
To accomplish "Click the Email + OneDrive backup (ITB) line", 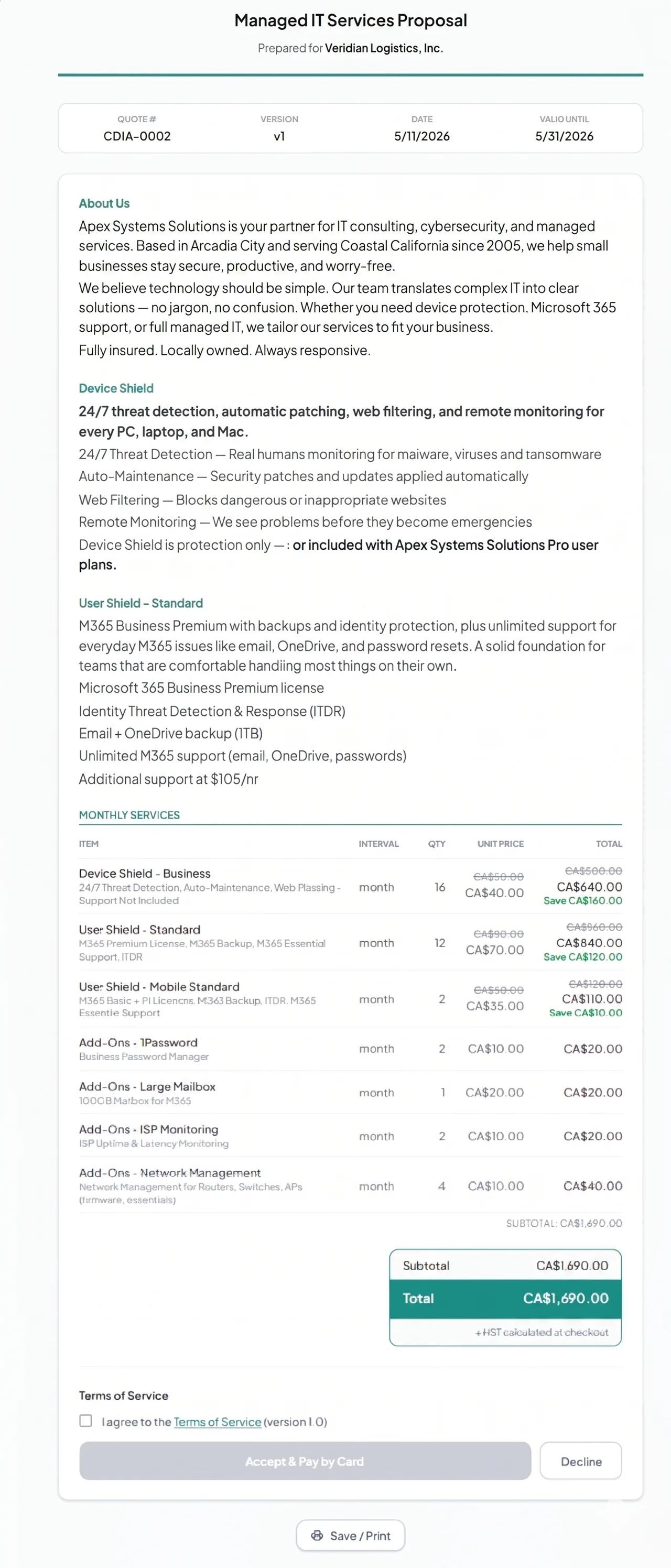I will point(170,734).
